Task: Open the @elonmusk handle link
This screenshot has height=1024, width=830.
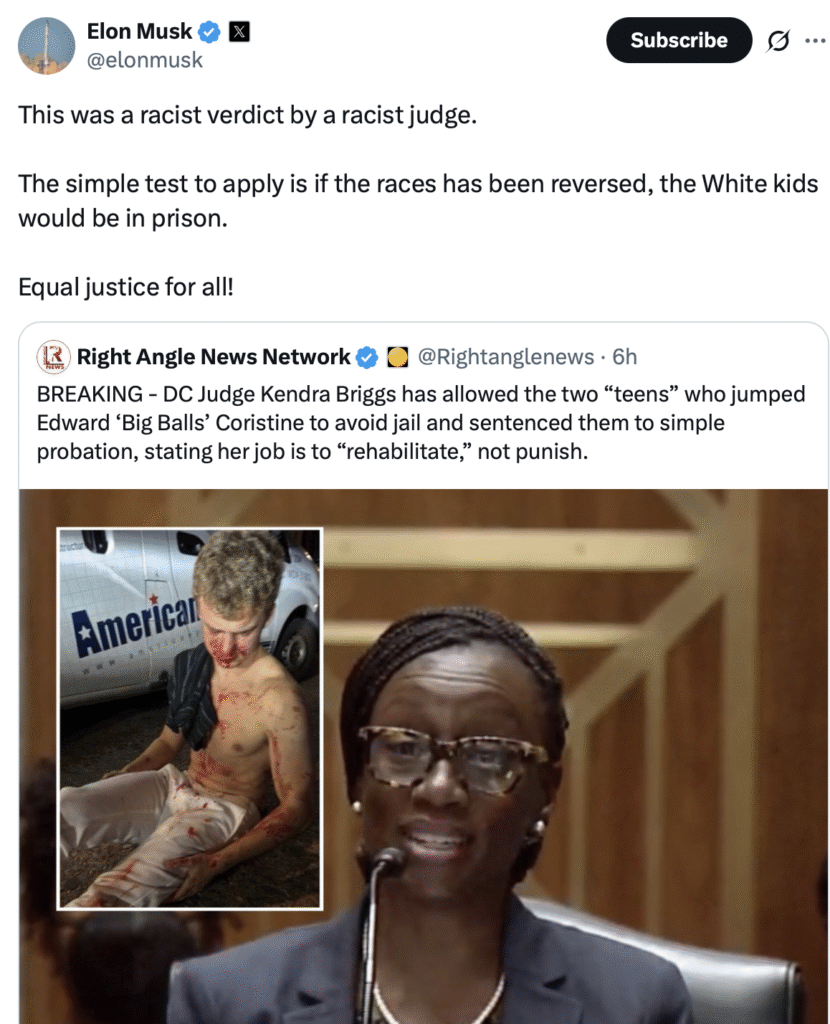Action: point(144,60)
